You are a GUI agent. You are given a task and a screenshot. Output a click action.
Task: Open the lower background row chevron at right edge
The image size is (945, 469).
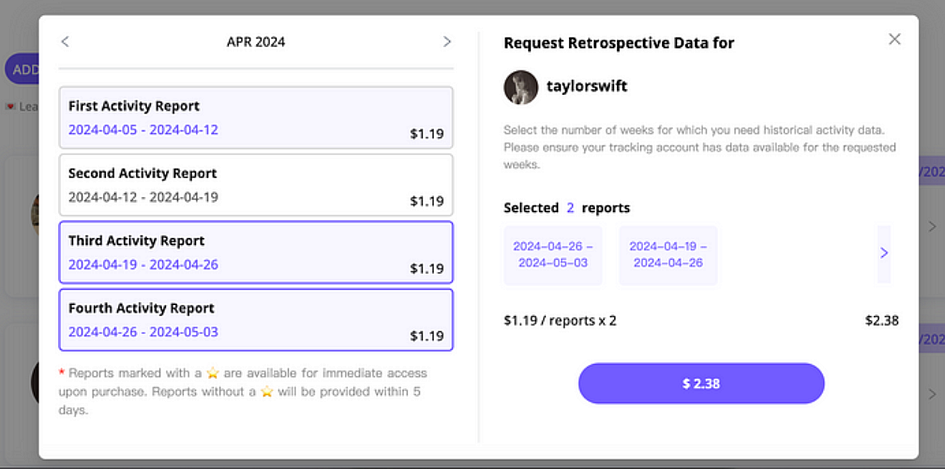click(x=932, y=394)
